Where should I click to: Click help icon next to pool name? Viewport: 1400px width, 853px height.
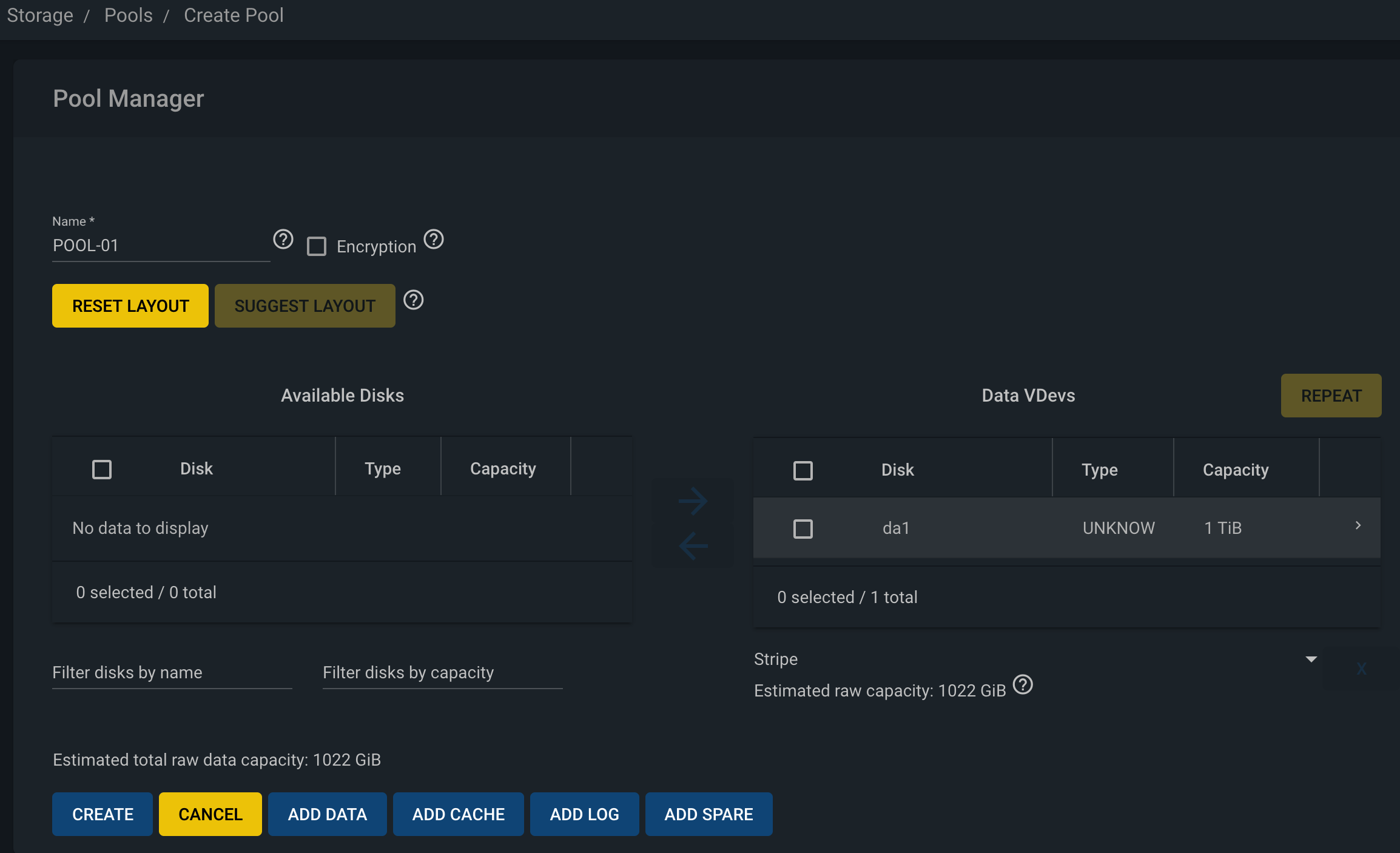[x=283, y=240]
